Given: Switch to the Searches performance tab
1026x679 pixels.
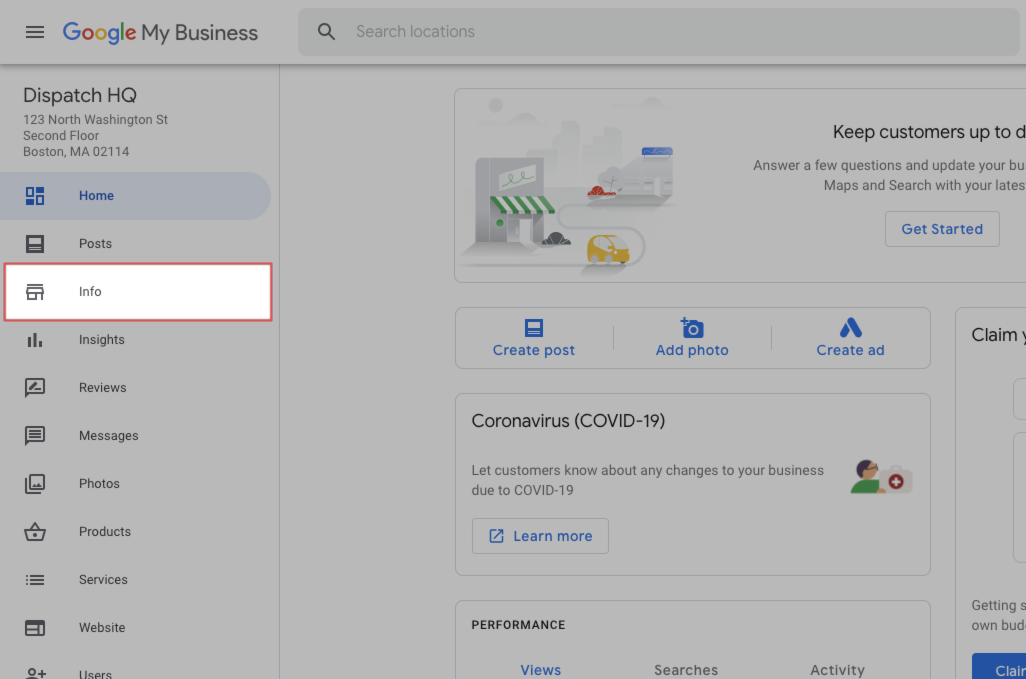Looking at the screenshot, I should click(686, 670).
